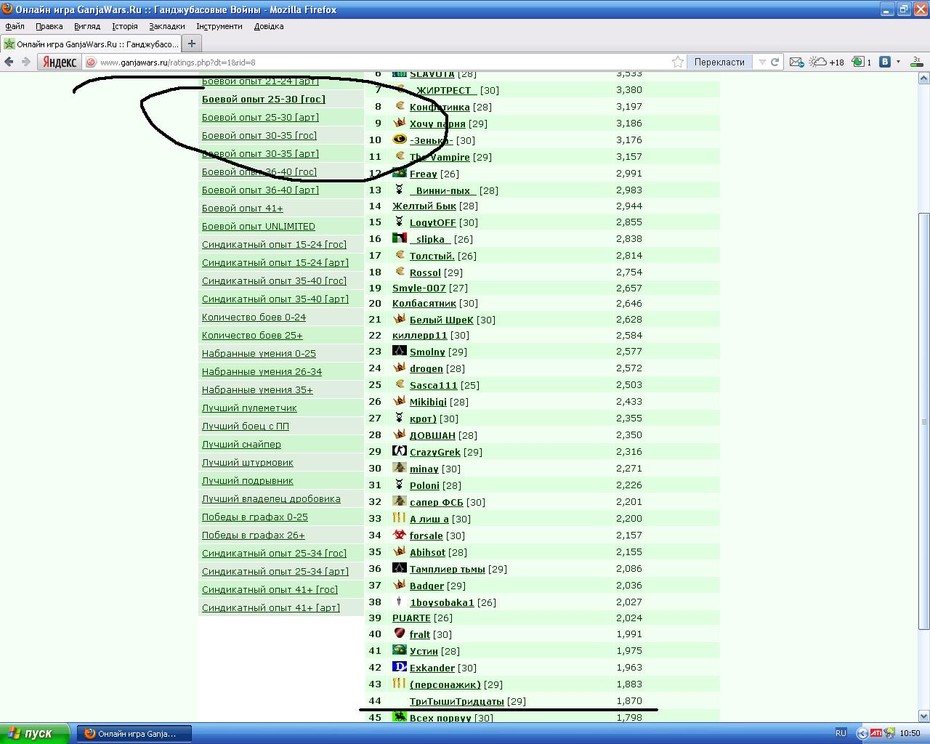
Task: Open Лучший владелец дробовика rating
Action: coord(271,499)
